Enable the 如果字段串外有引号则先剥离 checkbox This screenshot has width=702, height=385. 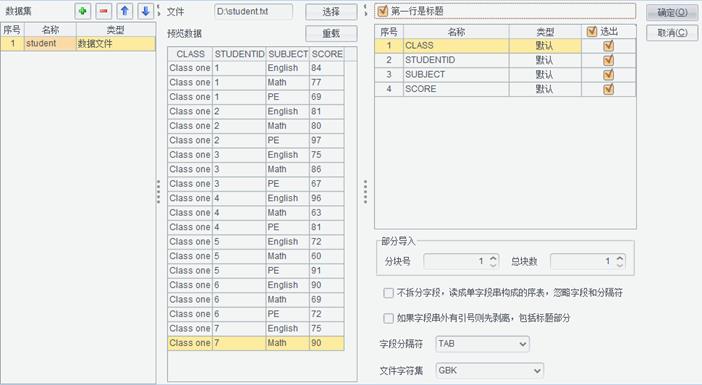pyautogui.click(x=388, y=318)
